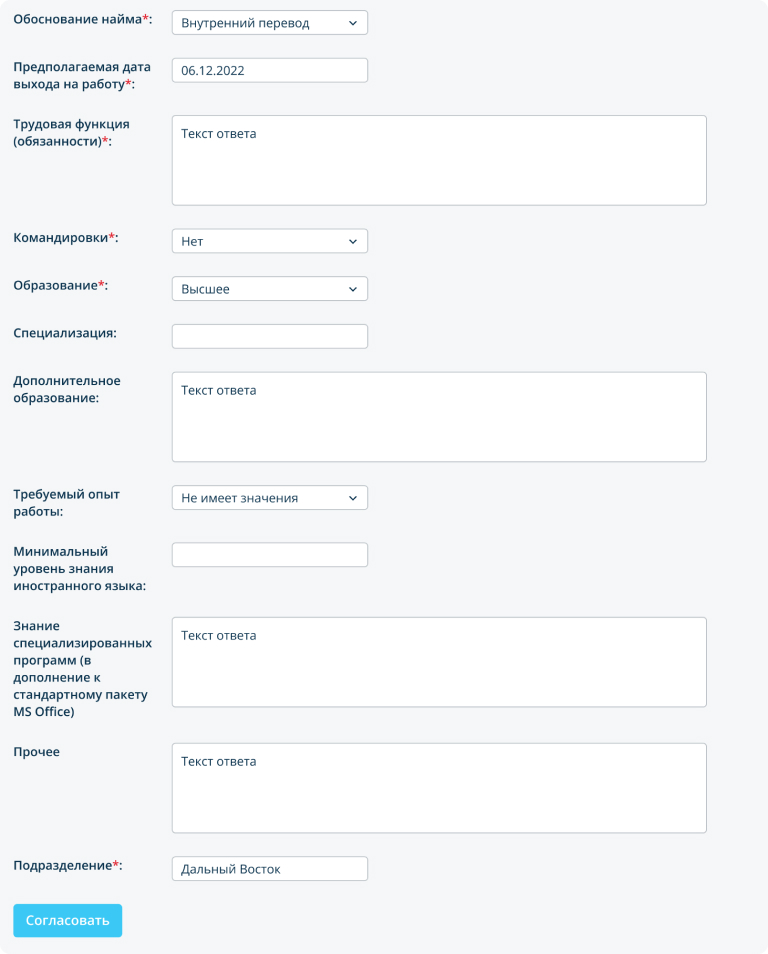
Task: Click the chevron beside Не имеет значения
Action: (x=353, y=498)
